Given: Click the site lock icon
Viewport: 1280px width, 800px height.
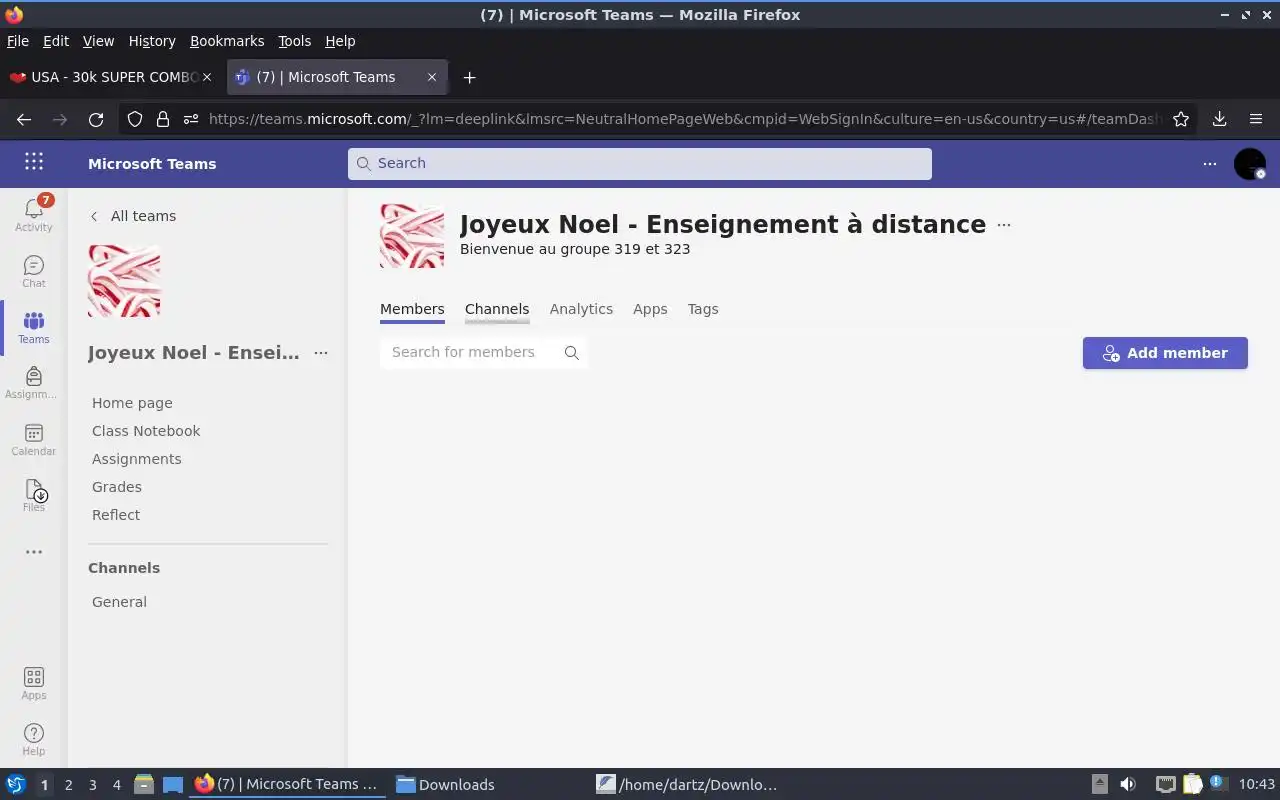Looking at the screenshot, I should (163, 119).
